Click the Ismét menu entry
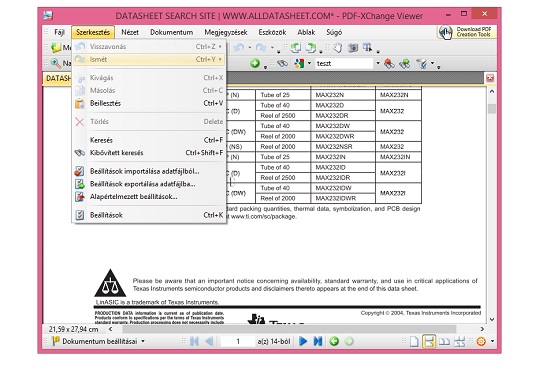Viewport: 550px width, 368px height. coord(149,59)
